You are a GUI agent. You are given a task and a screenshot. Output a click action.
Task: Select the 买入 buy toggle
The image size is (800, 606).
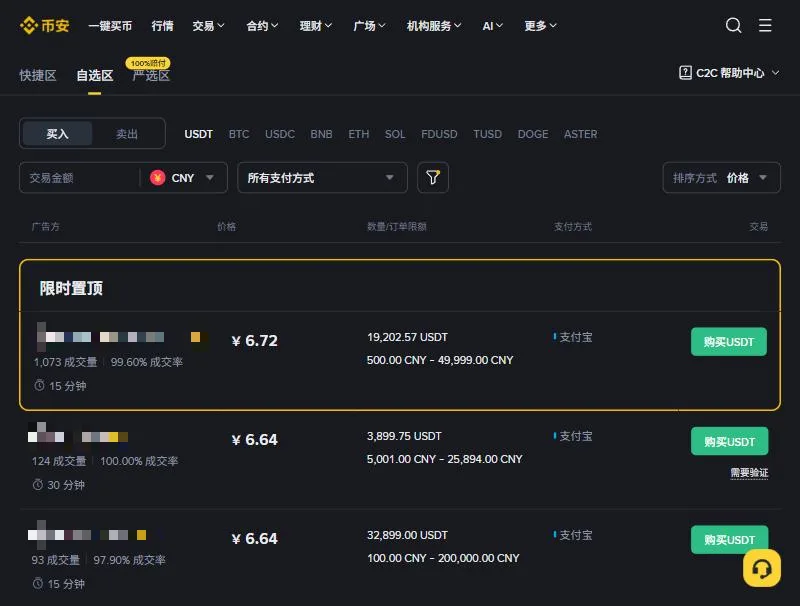pos(57,134)
